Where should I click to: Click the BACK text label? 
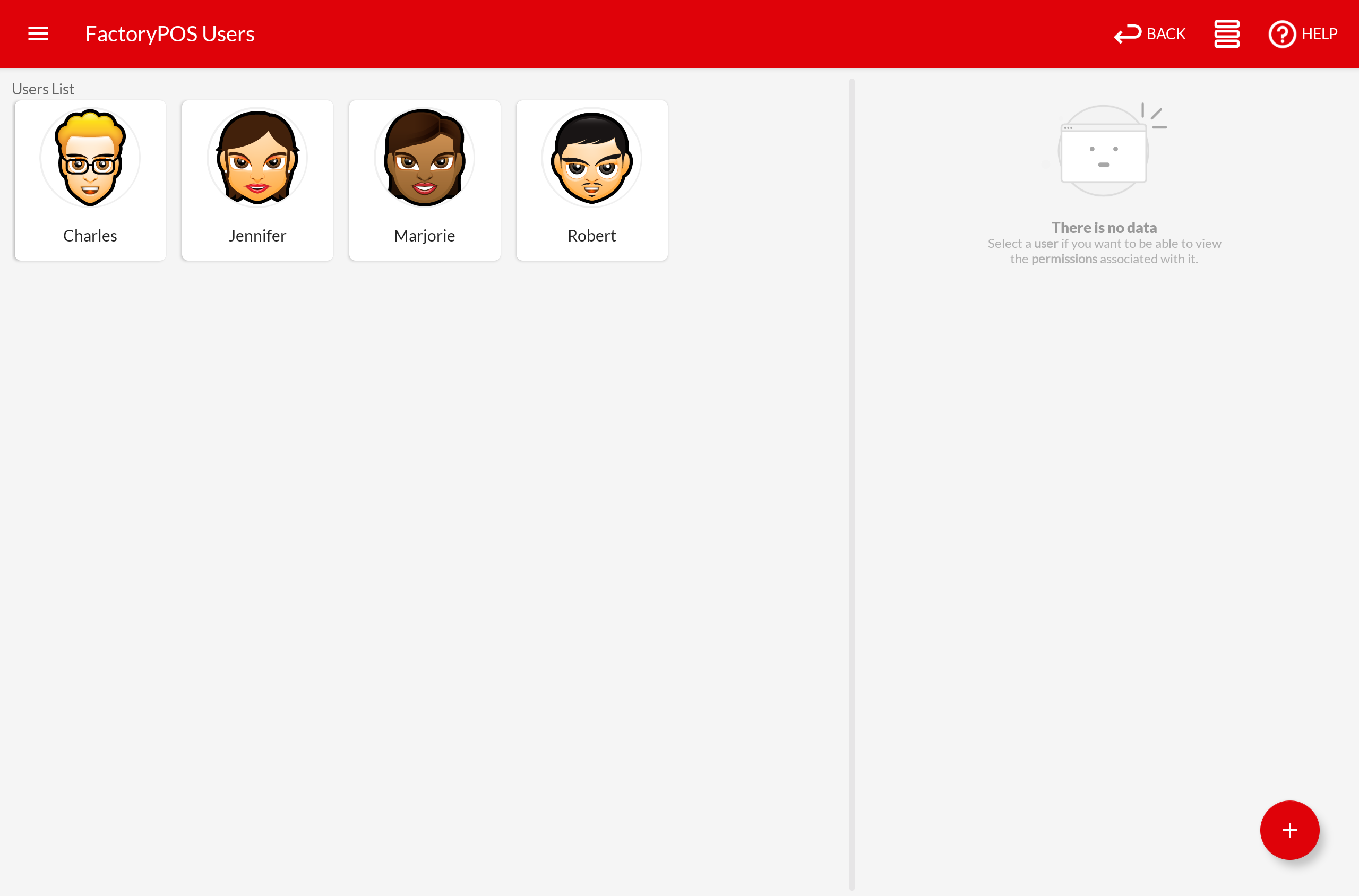pos(1166,34)
